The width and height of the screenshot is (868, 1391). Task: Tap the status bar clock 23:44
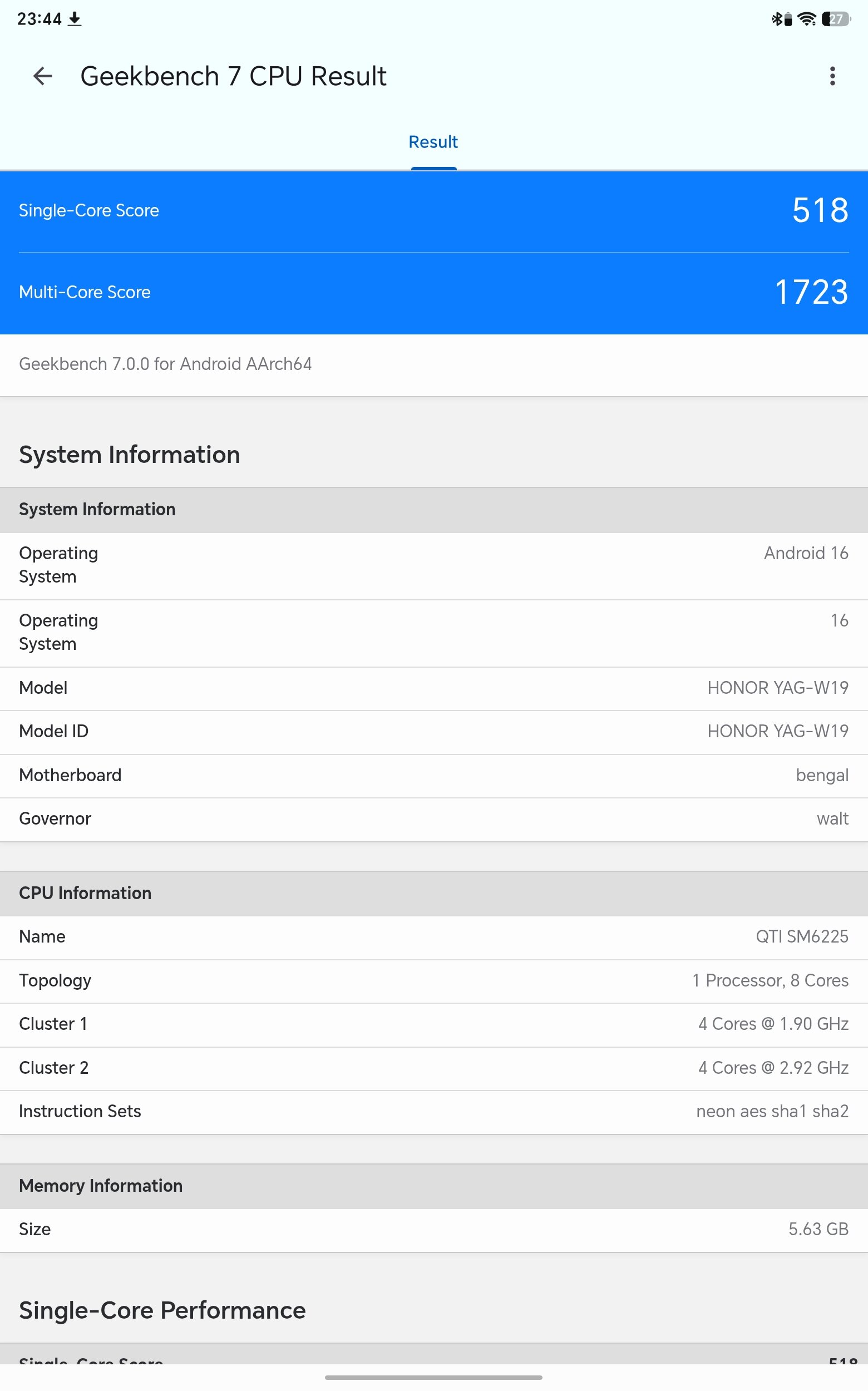coord(39,19)
